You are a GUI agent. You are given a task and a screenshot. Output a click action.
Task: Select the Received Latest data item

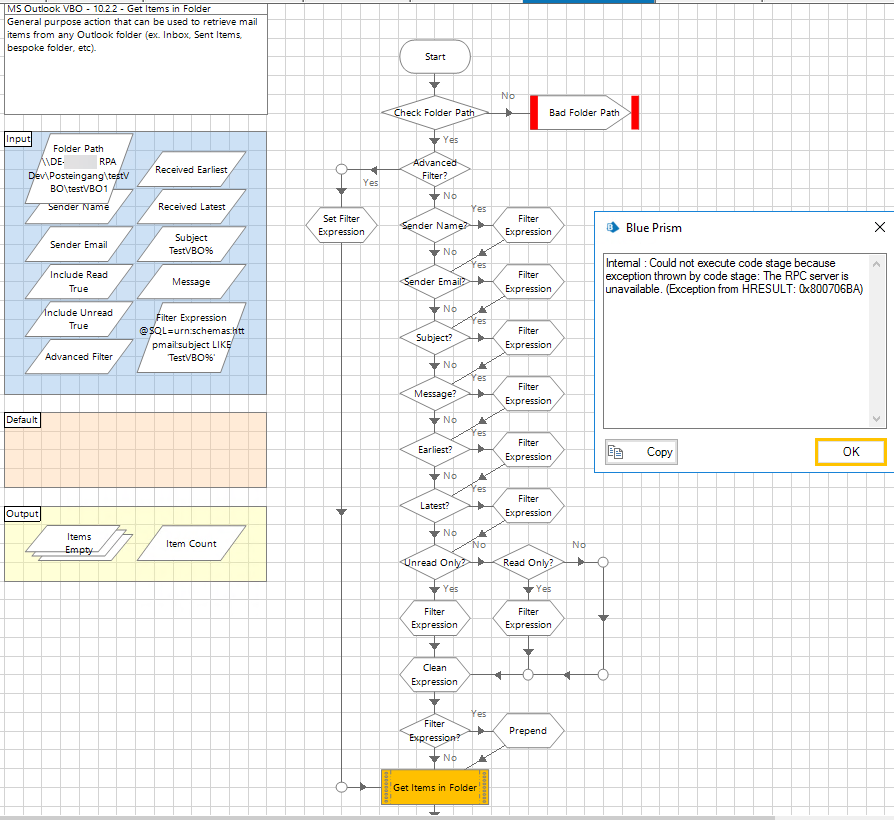tap(192, 206)
